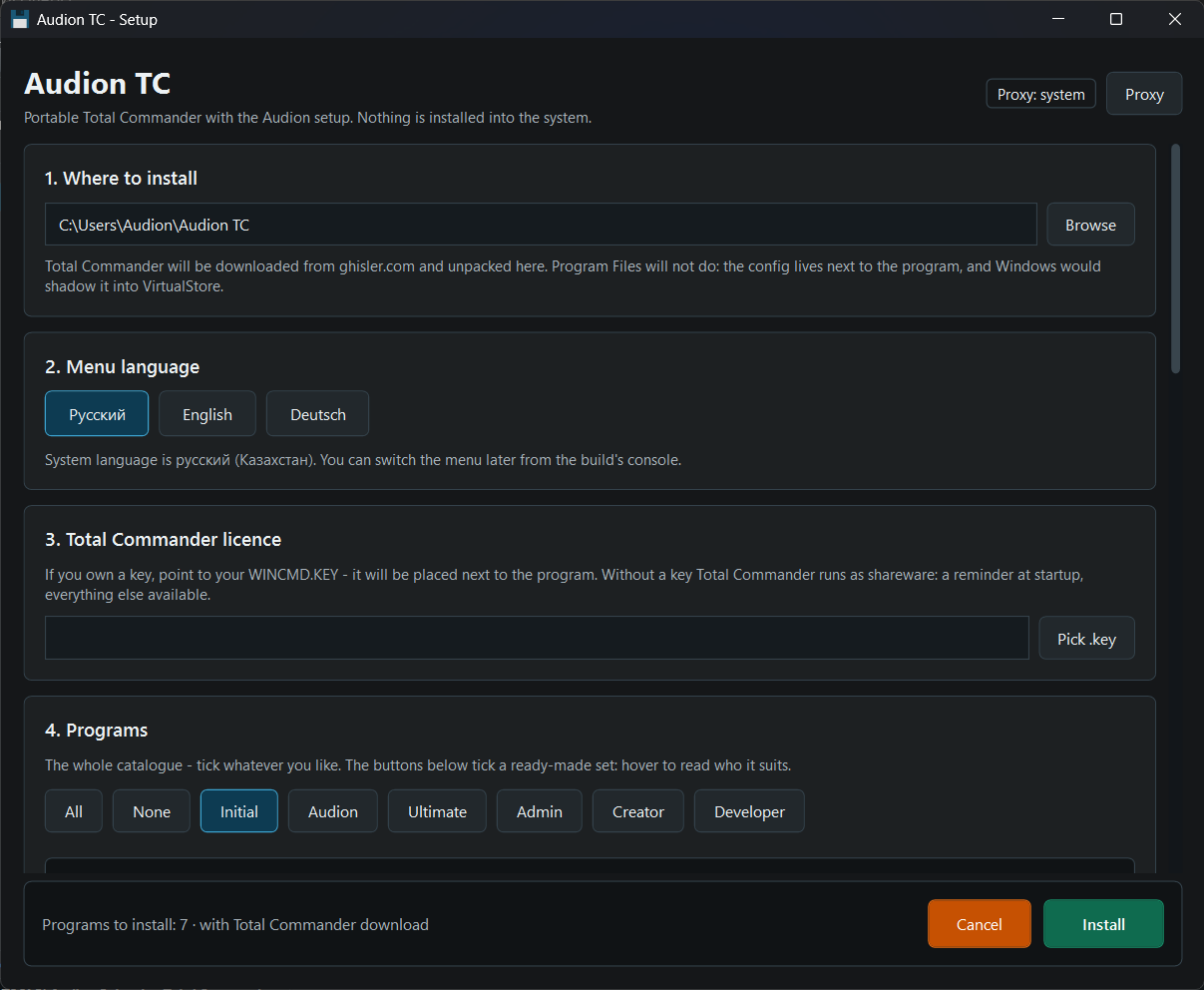The image size is (1204, 990).
Task: Open the Proxy settings button
Action: click(x=1144, y=94)
